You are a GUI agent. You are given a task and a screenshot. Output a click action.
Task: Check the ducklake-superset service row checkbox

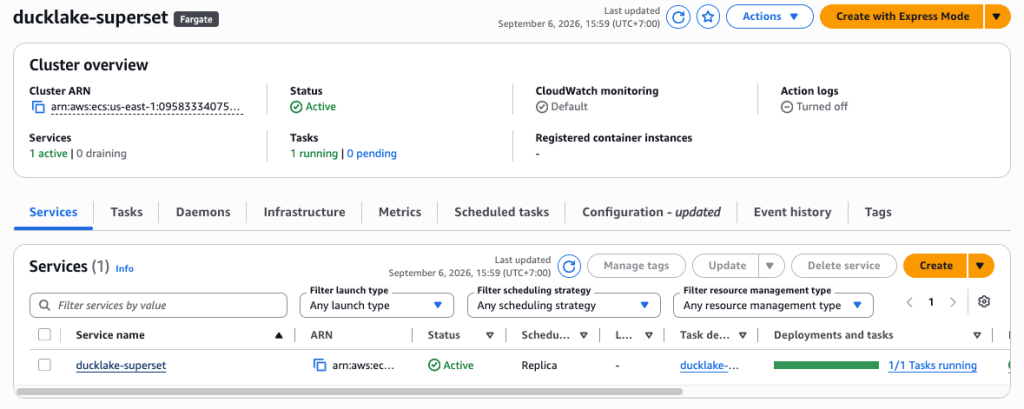click(44, 365)
